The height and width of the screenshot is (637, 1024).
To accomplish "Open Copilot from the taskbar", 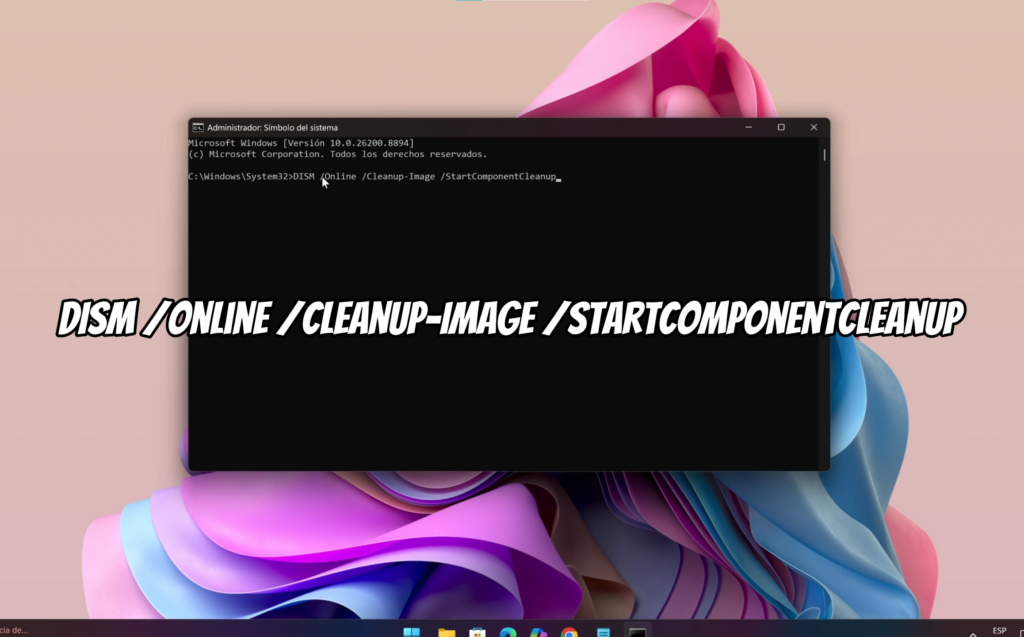I will [x=539, y=632].
